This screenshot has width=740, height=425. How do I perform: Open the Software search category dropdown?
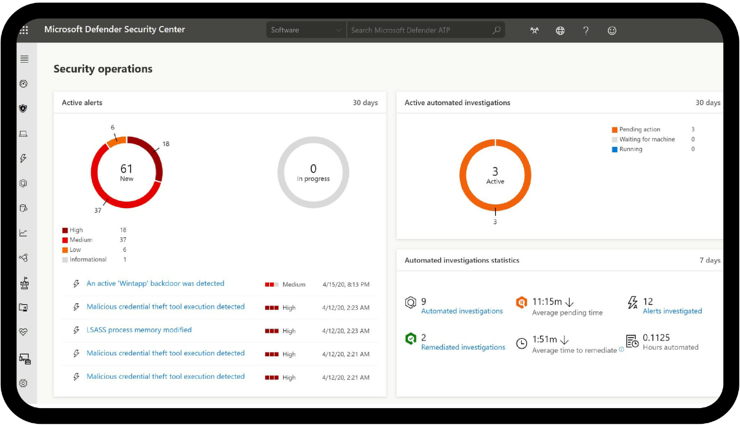pyautogui.click(x=306, y=30)
